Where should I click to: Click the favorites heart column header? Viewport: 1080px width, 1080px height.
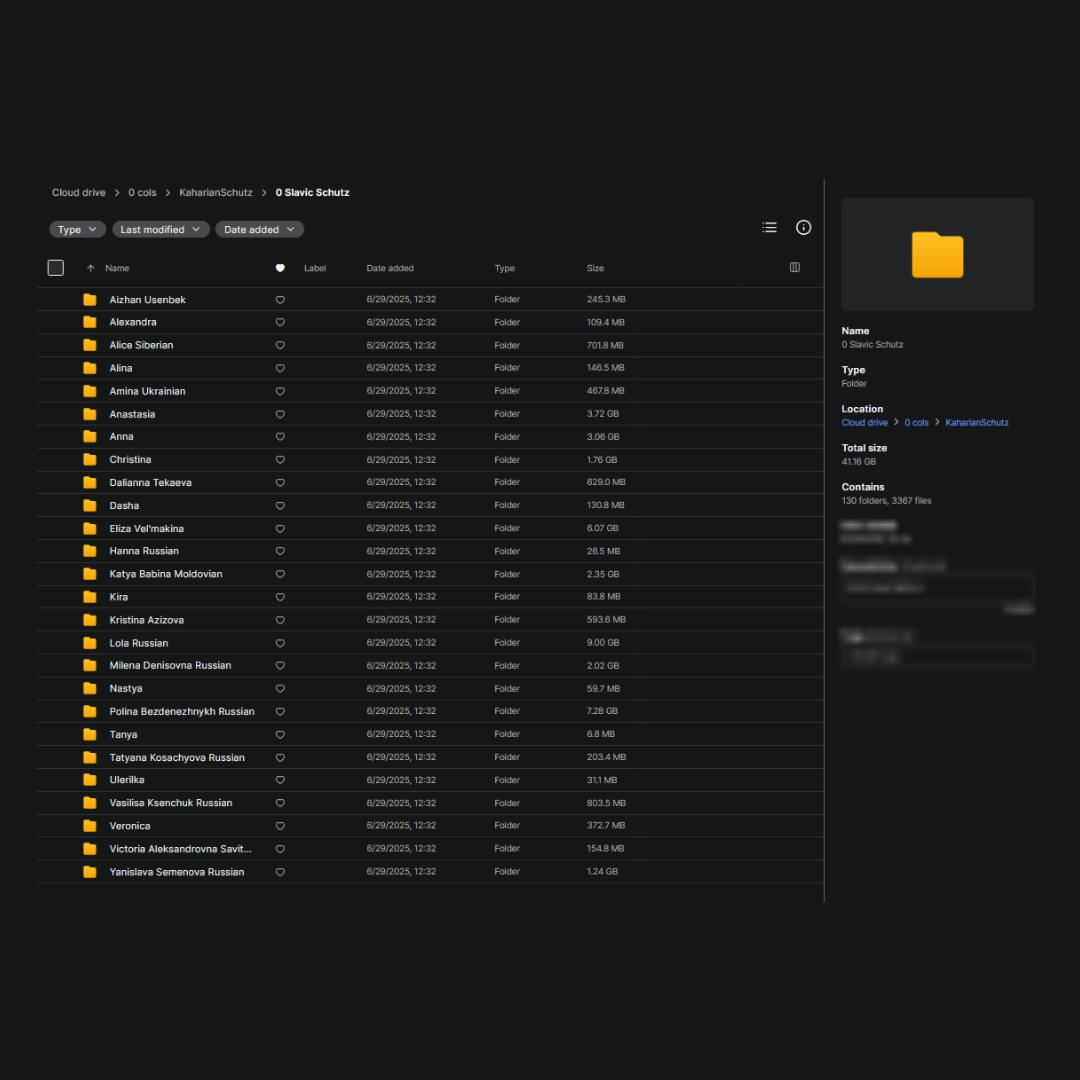pos(280,268)
